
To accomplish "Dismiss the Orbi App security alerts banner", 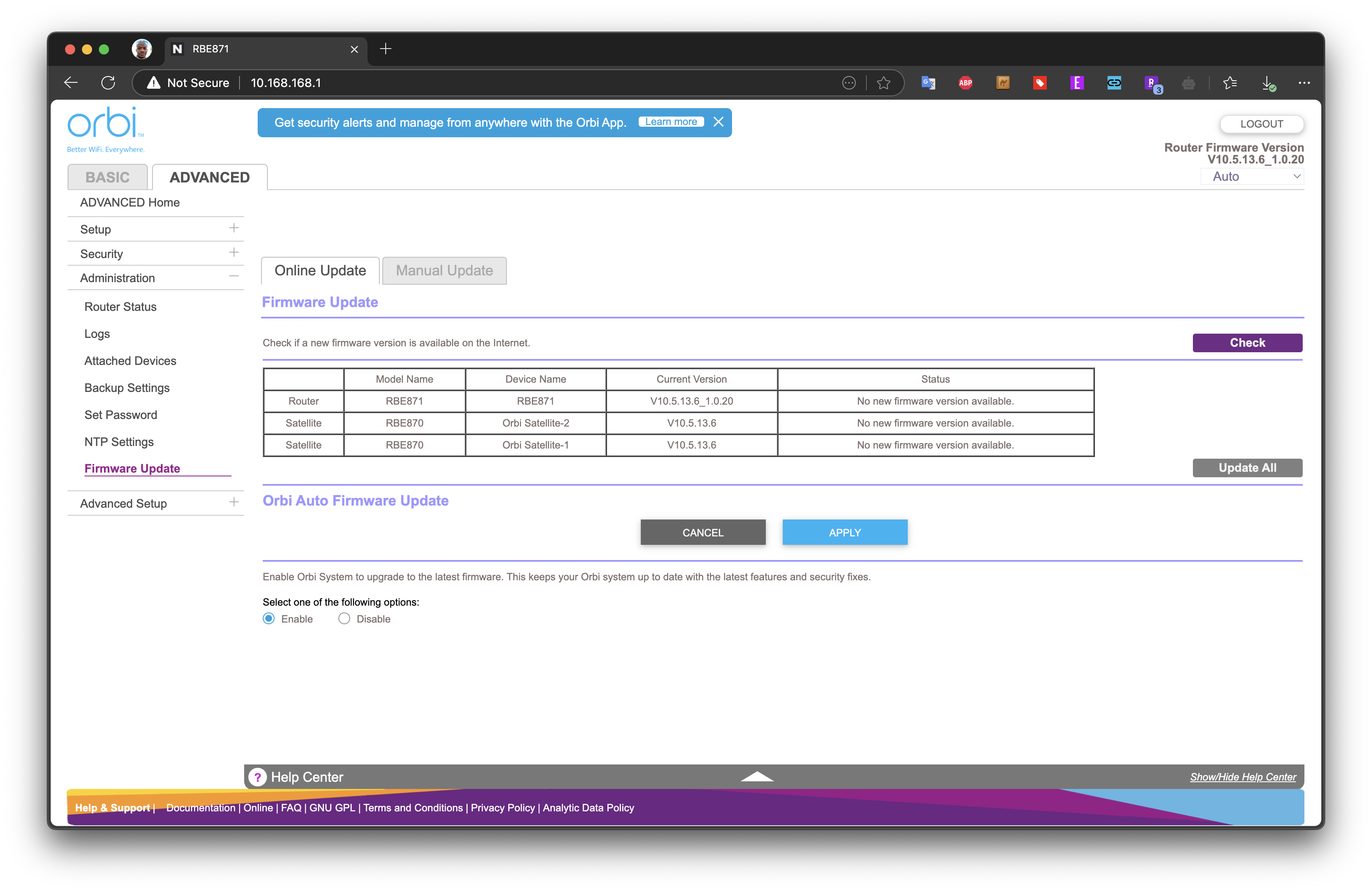I will click(718, 122).
